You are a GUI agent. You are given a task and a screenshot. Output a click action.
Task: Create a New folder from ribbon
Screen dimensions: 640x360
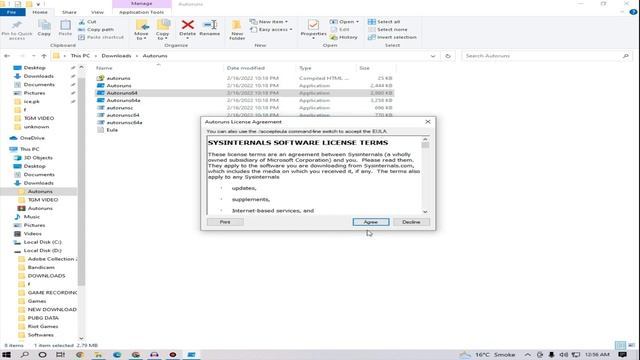coord(237,30)
